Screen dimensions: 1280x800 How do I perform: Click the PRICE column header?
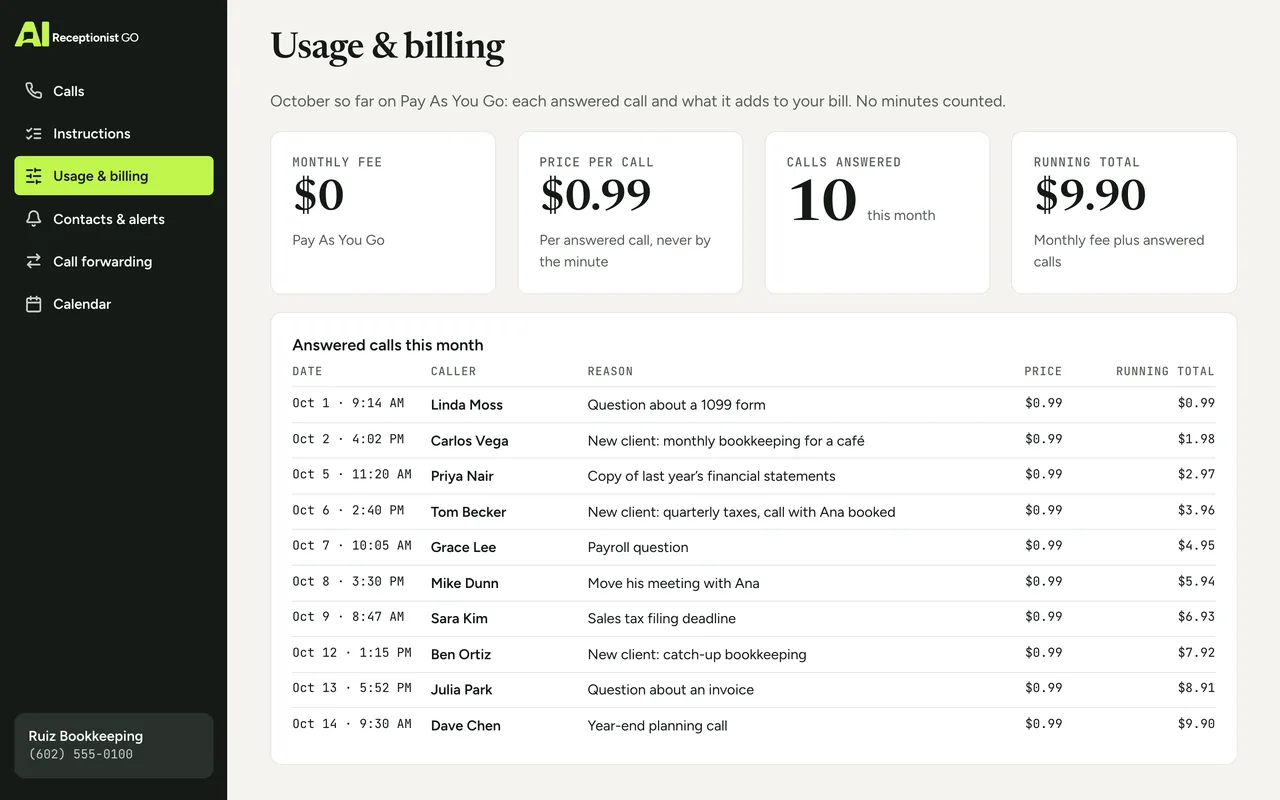(1043, 371)
